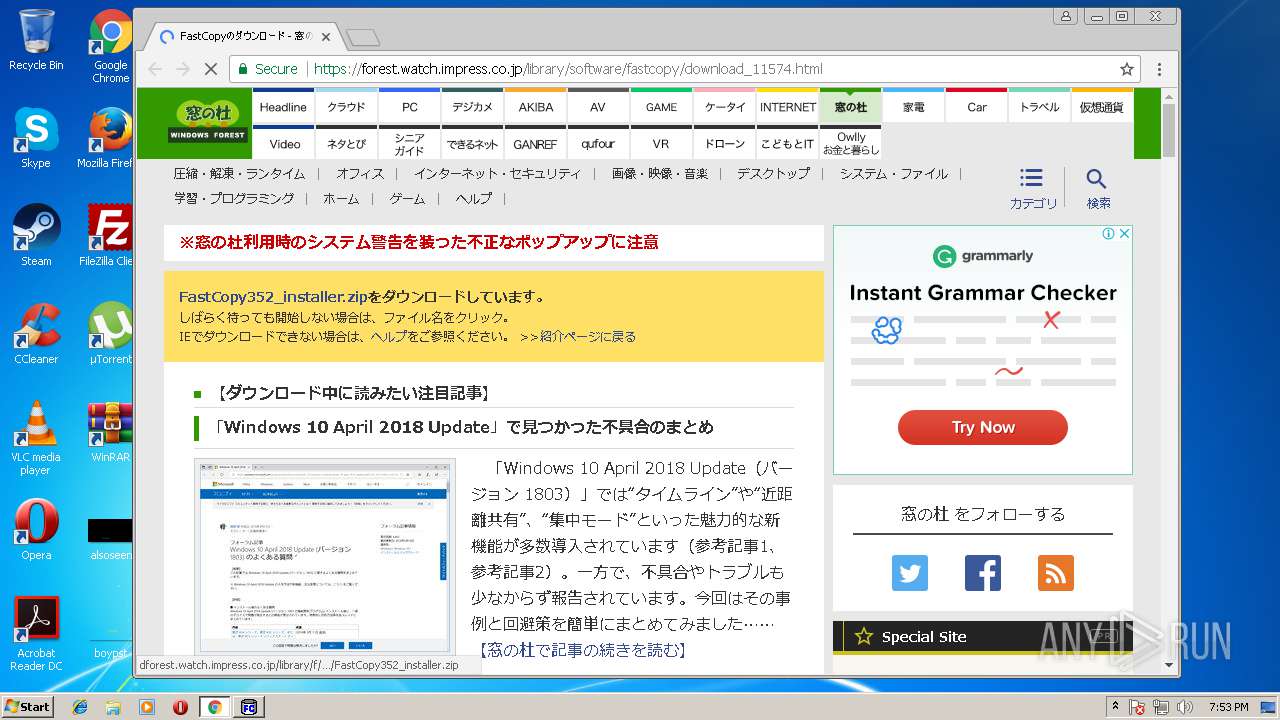Open 画像・映像・音楽 category

point(660,173)
